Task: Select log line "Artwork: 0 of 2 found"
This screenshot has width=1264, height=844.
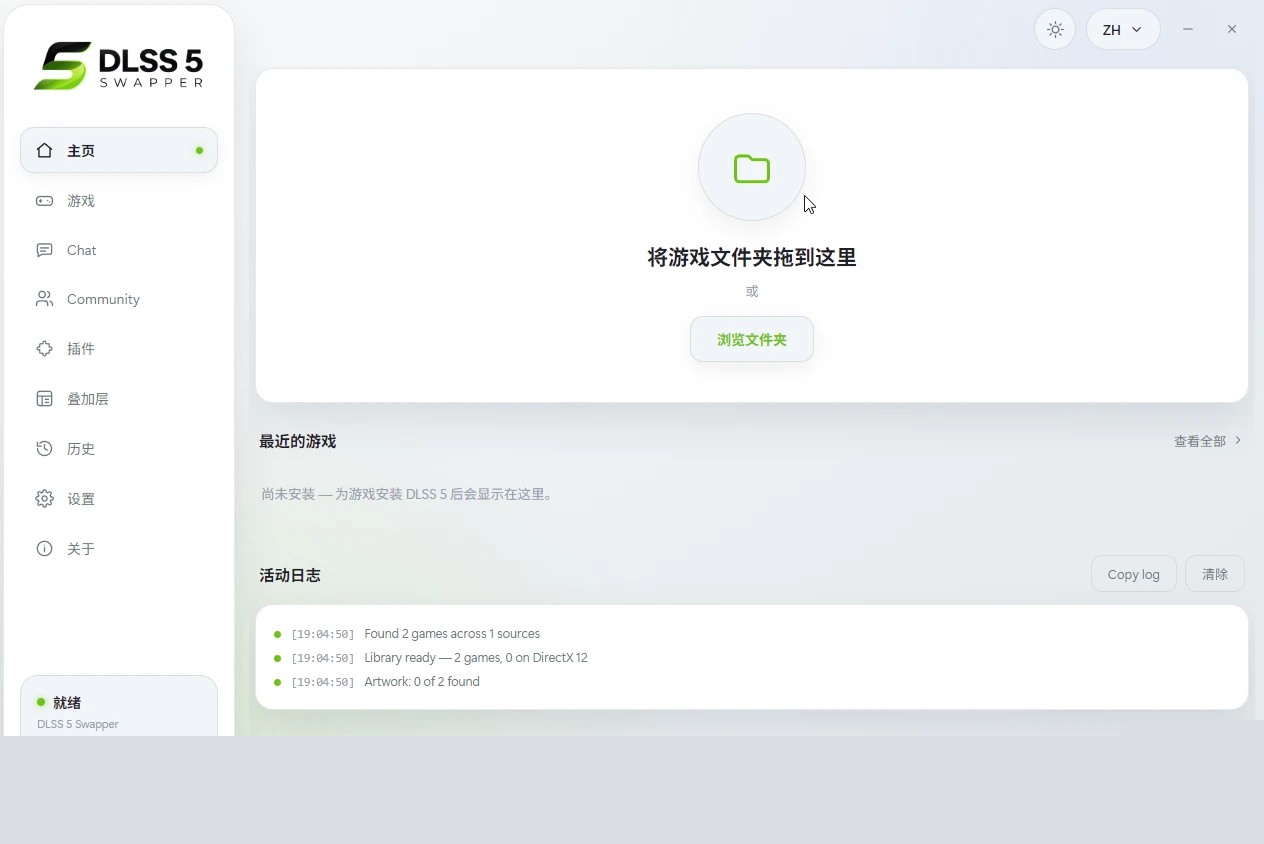Action: click(422, 682)
